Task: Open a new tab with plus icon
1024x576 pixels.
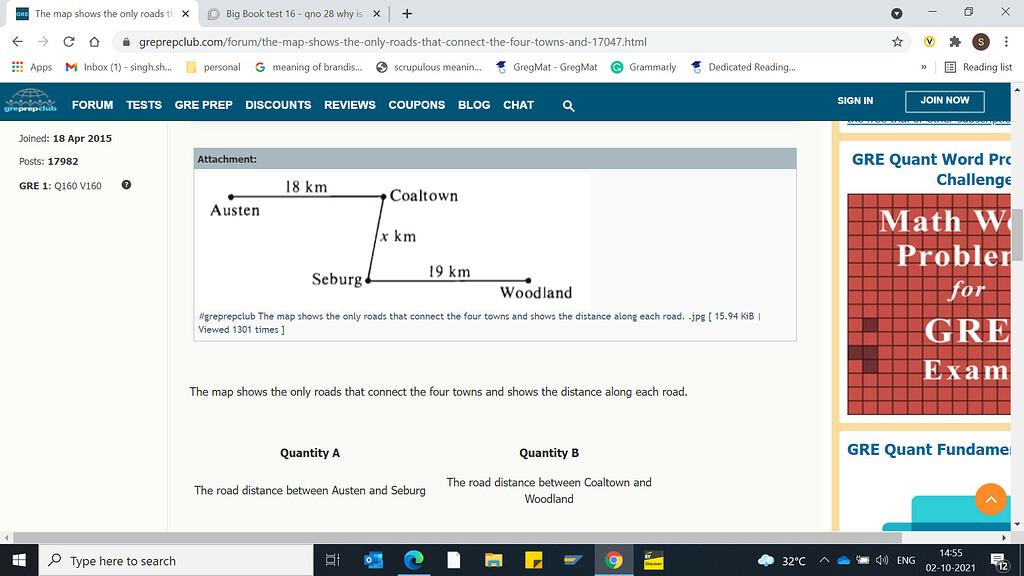Action: pyautogui.click(x=407, y=14)
